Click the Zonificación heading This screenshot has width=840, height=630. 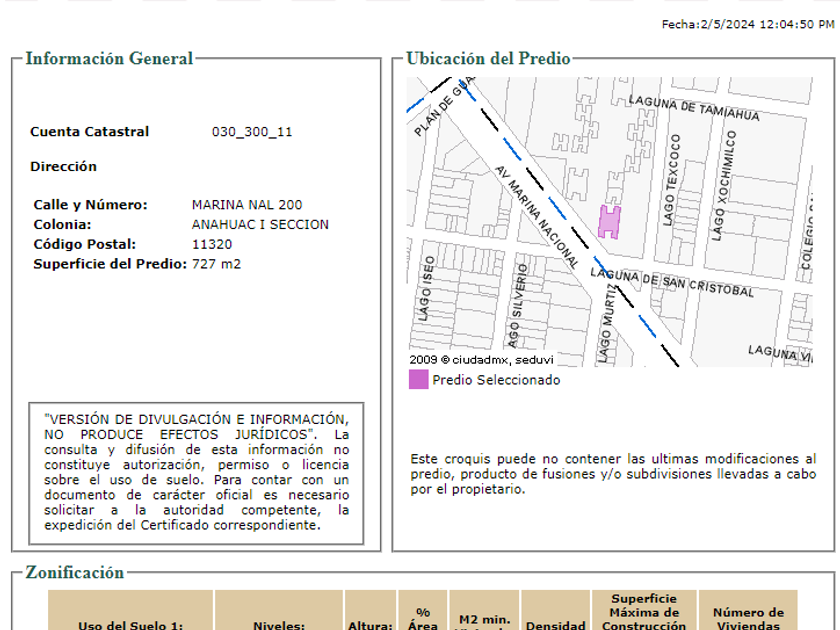74,573
